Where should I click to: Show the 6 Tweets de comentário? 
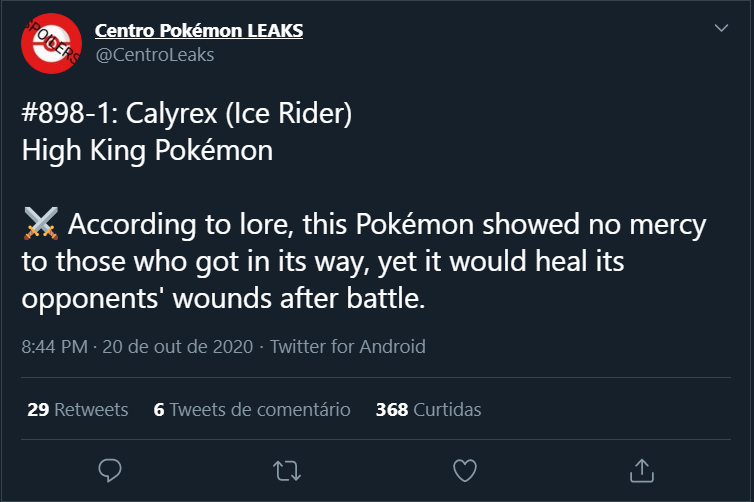pyautogui.click(x=252, y=409)
